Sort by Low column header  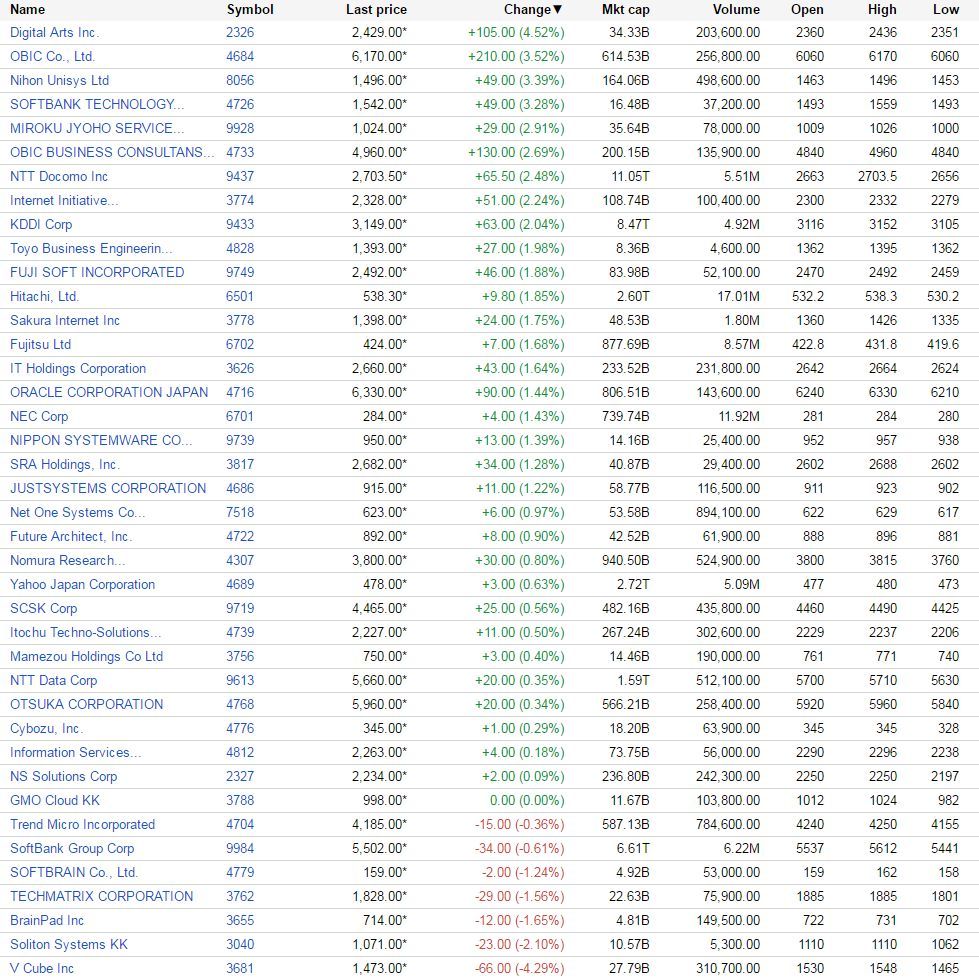[946, 9]
